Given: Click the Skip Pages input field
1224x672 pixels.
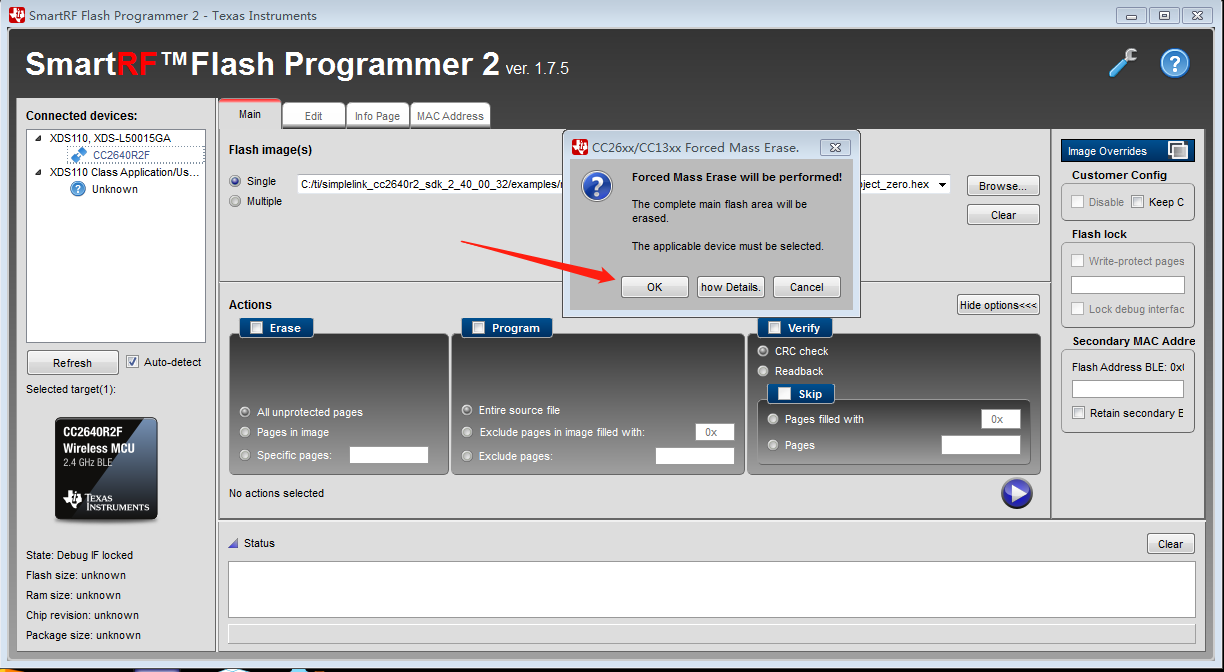Looking at the screenshot, I should [x=981, y=445].
